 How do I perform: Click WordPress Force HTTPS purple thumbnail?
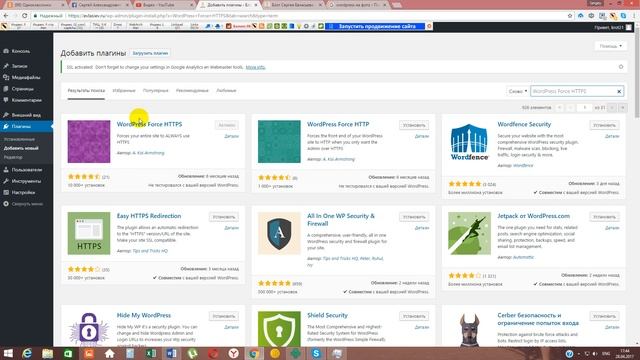point(89,142)
